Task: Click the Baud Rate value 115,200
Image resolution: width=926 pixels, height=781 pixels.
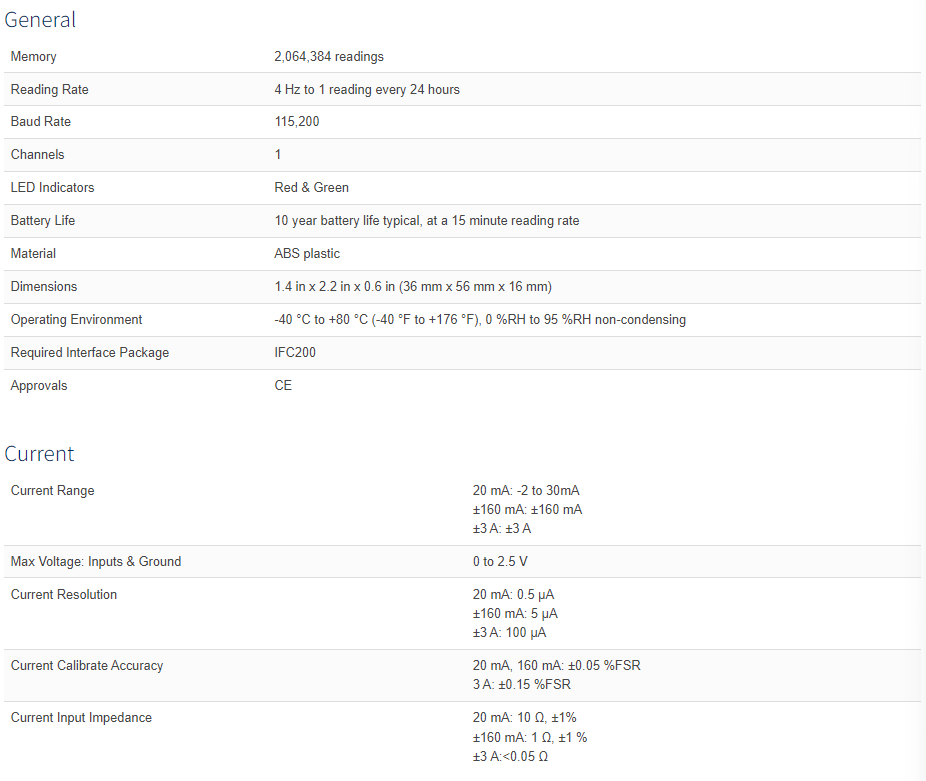Action: click(297, 122)
